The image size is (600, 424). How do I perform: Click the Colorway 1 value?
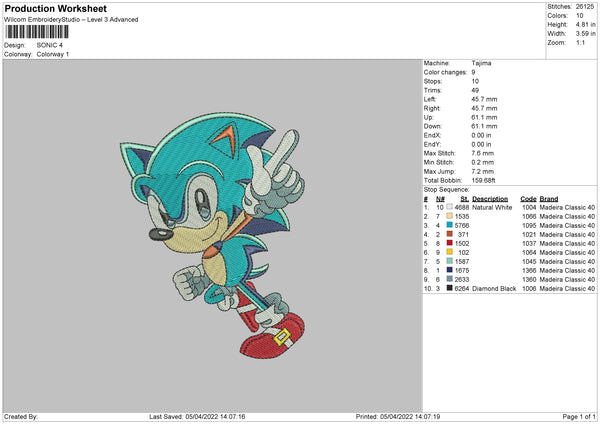point(54,54)
